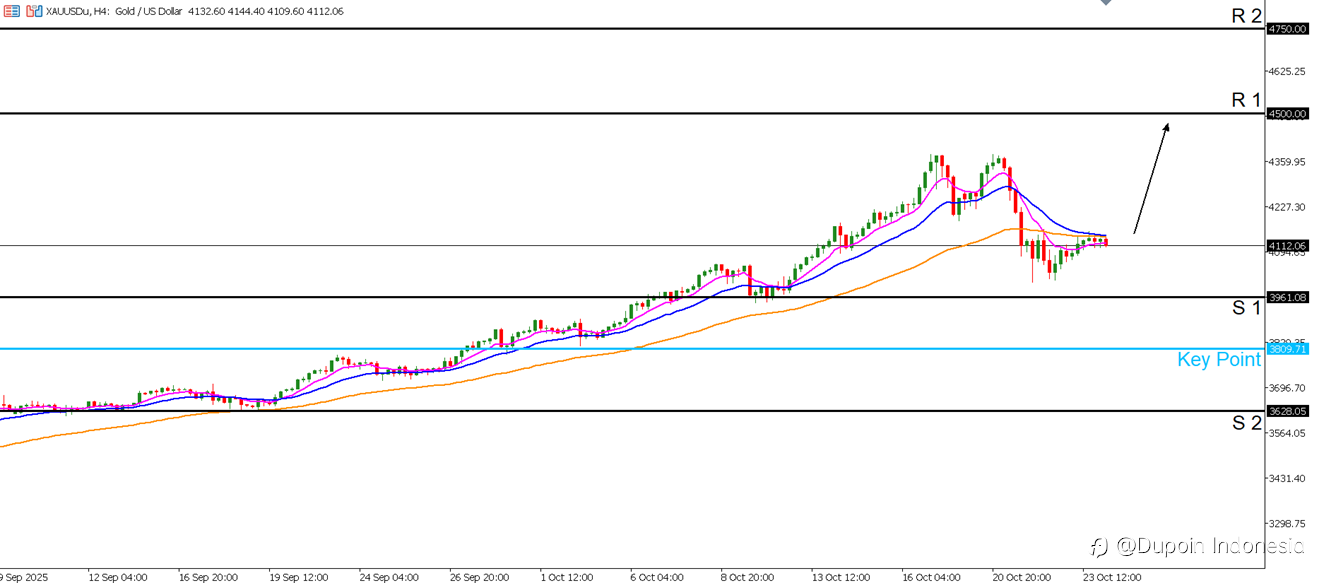This screenshot has height=583, width=1319.
Task: Click the 12 Sep 04:00 time label
Action: [118, 577]
